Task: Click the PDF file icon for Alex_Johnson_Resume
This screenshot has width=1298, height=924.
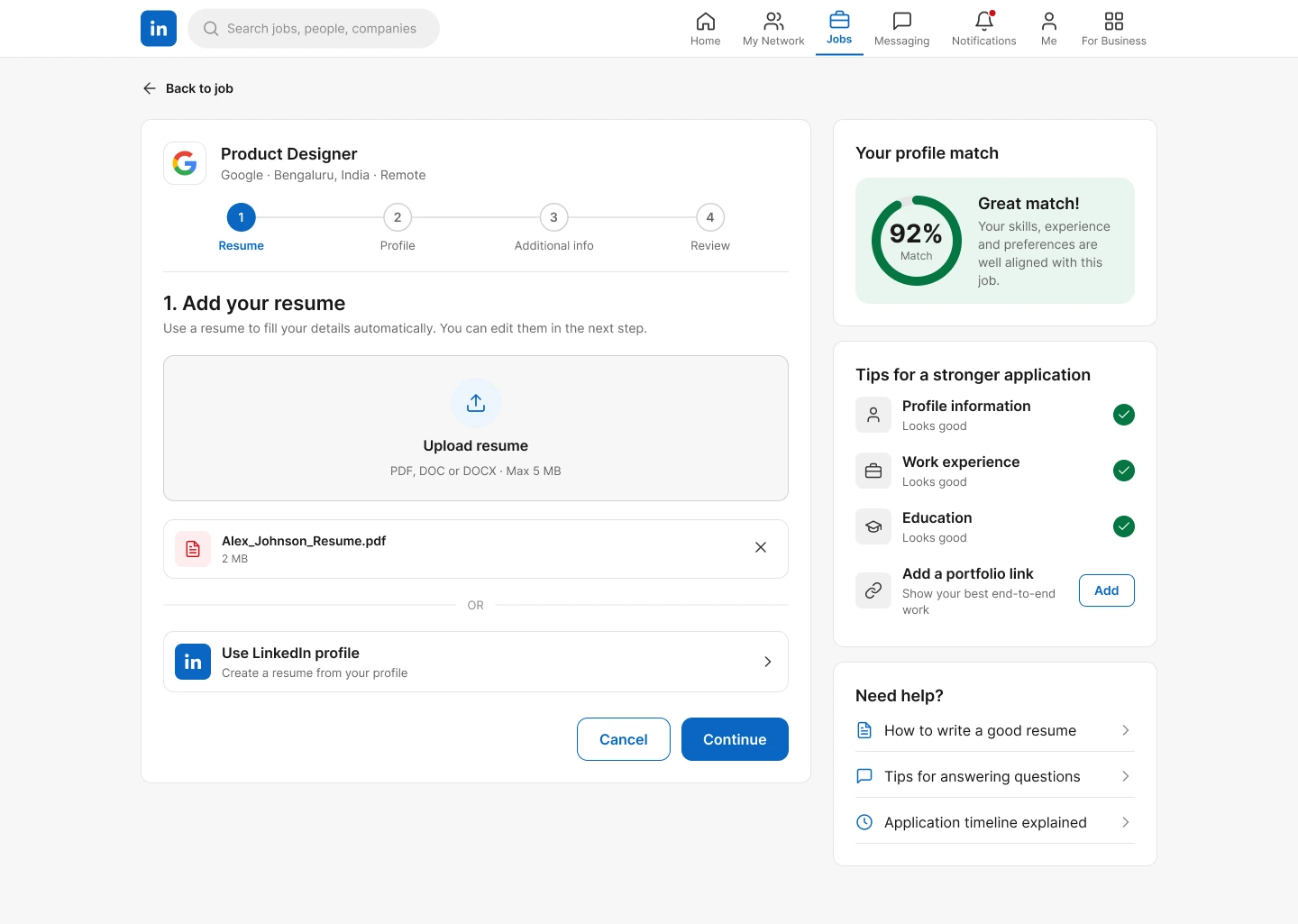Action: 193,549
